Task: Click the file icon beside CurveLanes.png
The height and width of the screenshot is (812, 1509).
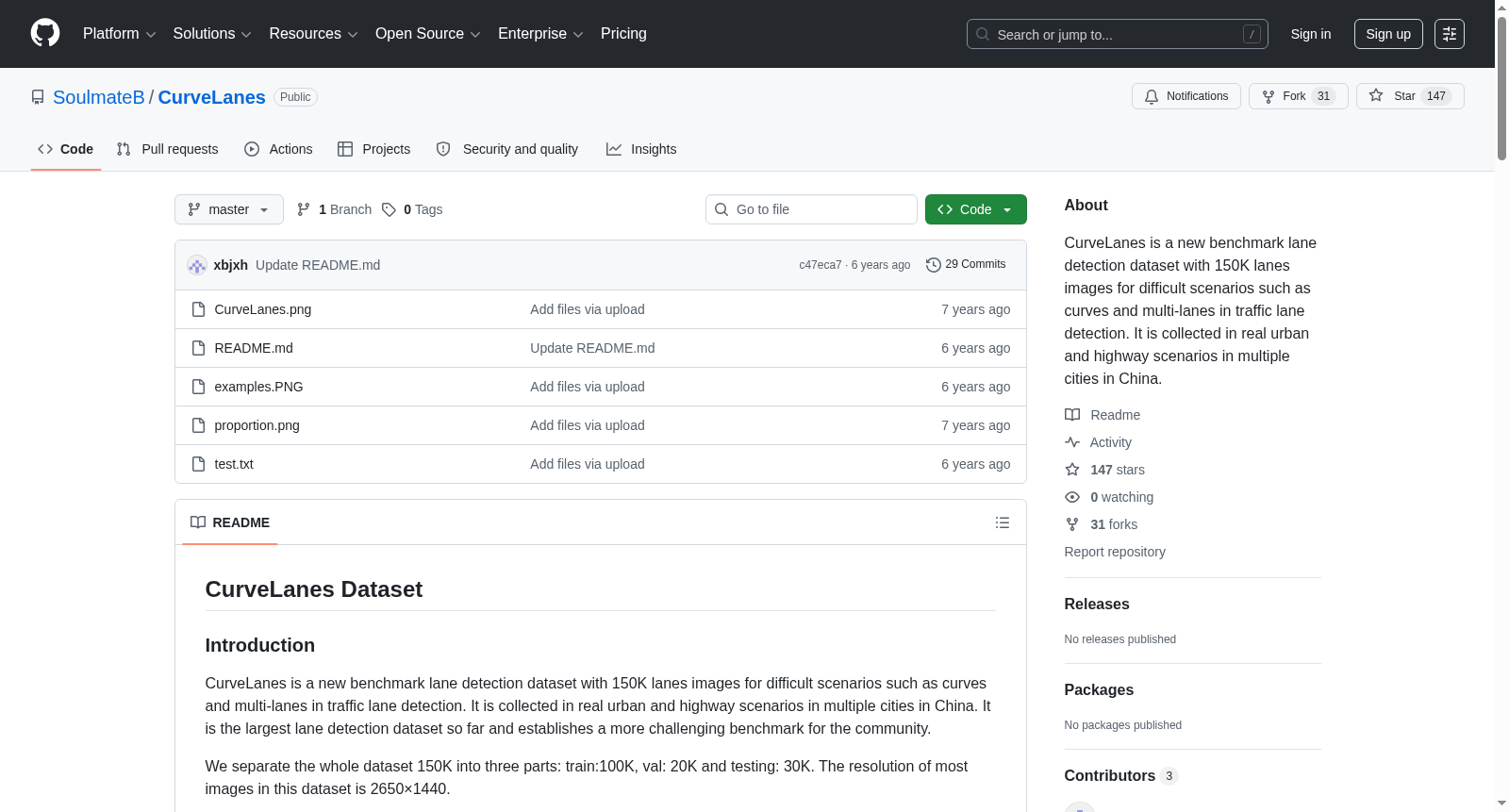Action: pos(198,309)
